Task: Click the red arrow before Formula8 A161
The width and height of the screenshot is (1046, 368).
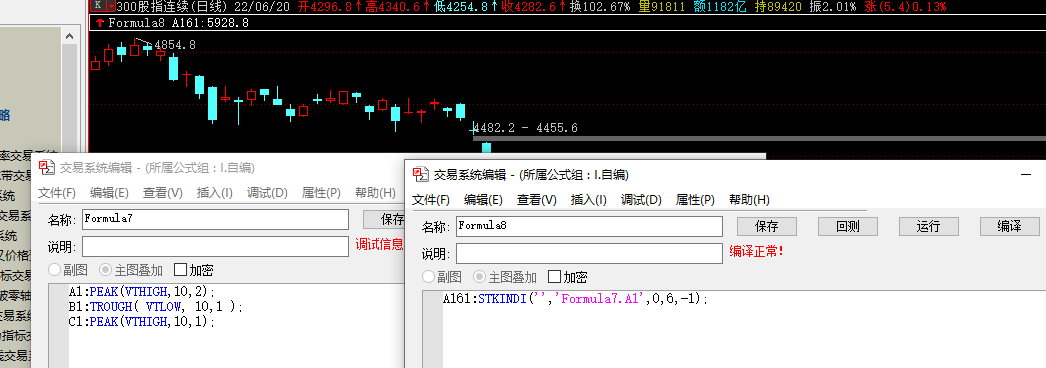Action: click(x=100, y=23)
